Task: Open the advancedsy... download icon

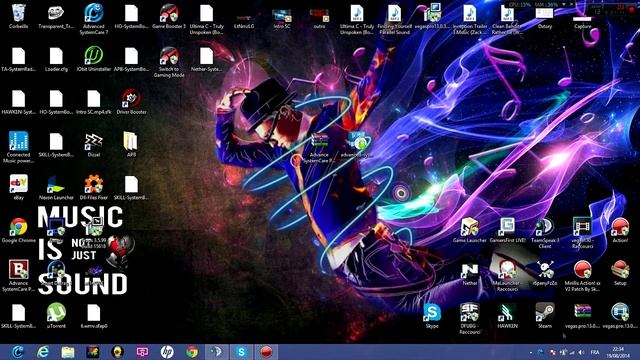Action: pyautogui.click(x=357, y=145)
